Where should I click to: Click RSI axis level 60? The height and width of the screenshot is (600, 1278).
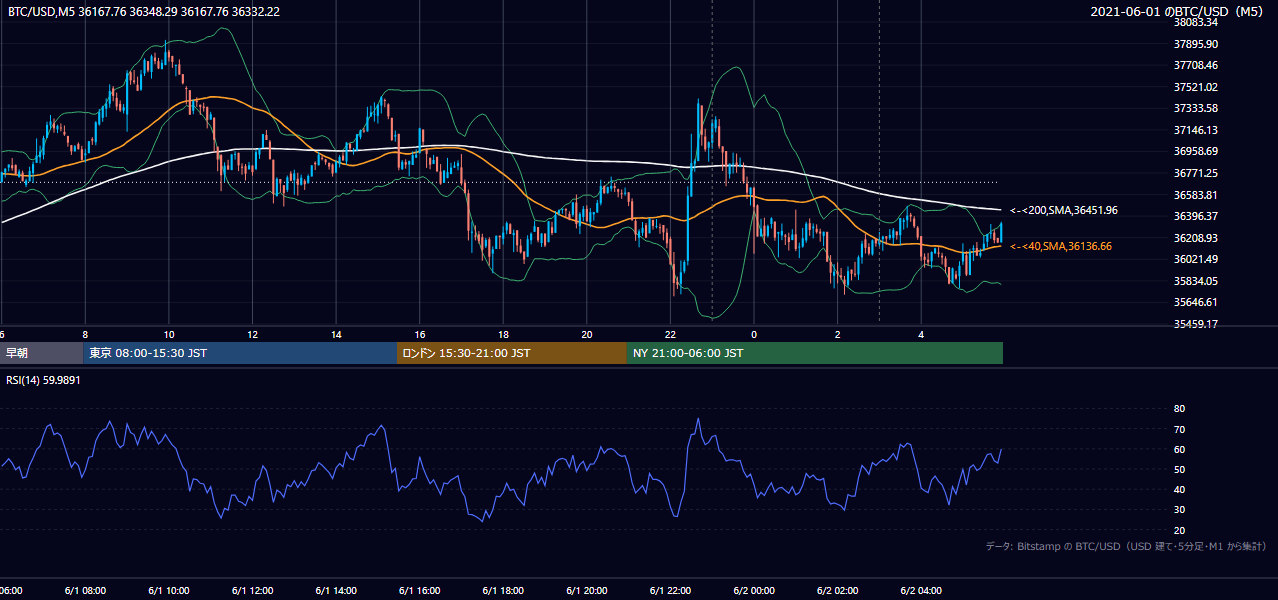(1179, 449)
